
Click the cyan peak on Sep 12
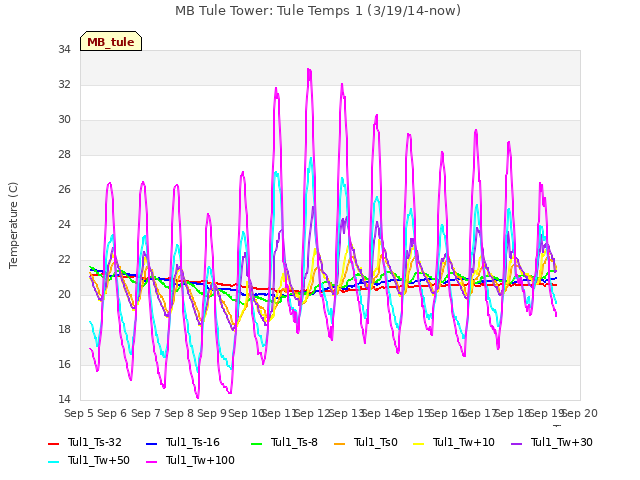click(x=311, y=158)
